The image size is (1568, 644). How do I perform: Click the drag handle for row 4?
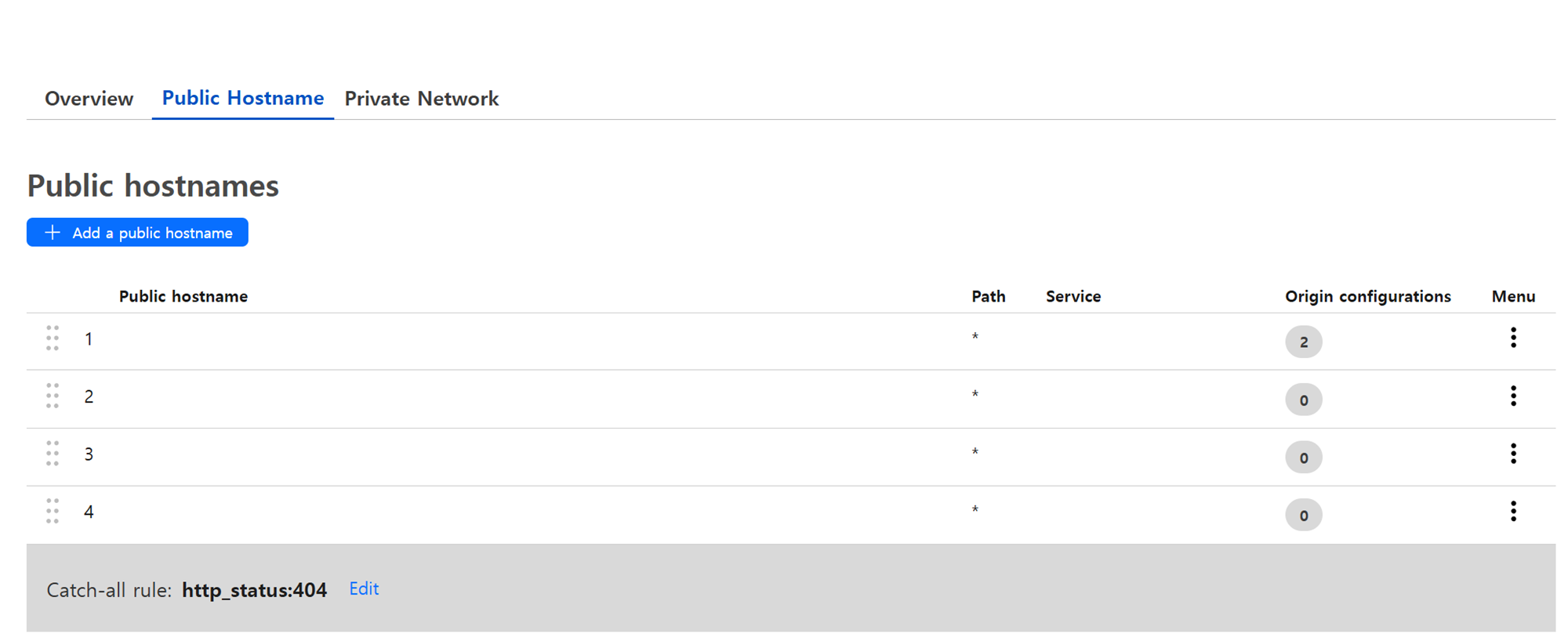pos(53,512)
